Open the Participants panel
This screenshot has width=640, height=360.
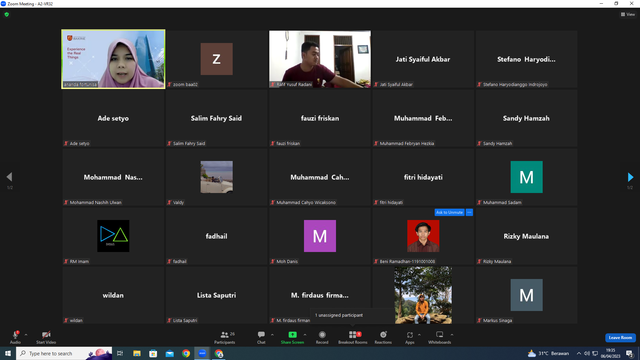[x=225, y=337]
